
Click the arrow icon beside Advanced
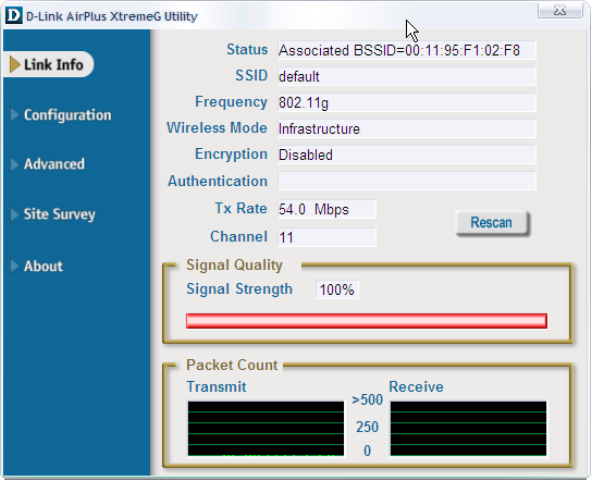coord(15,164)
